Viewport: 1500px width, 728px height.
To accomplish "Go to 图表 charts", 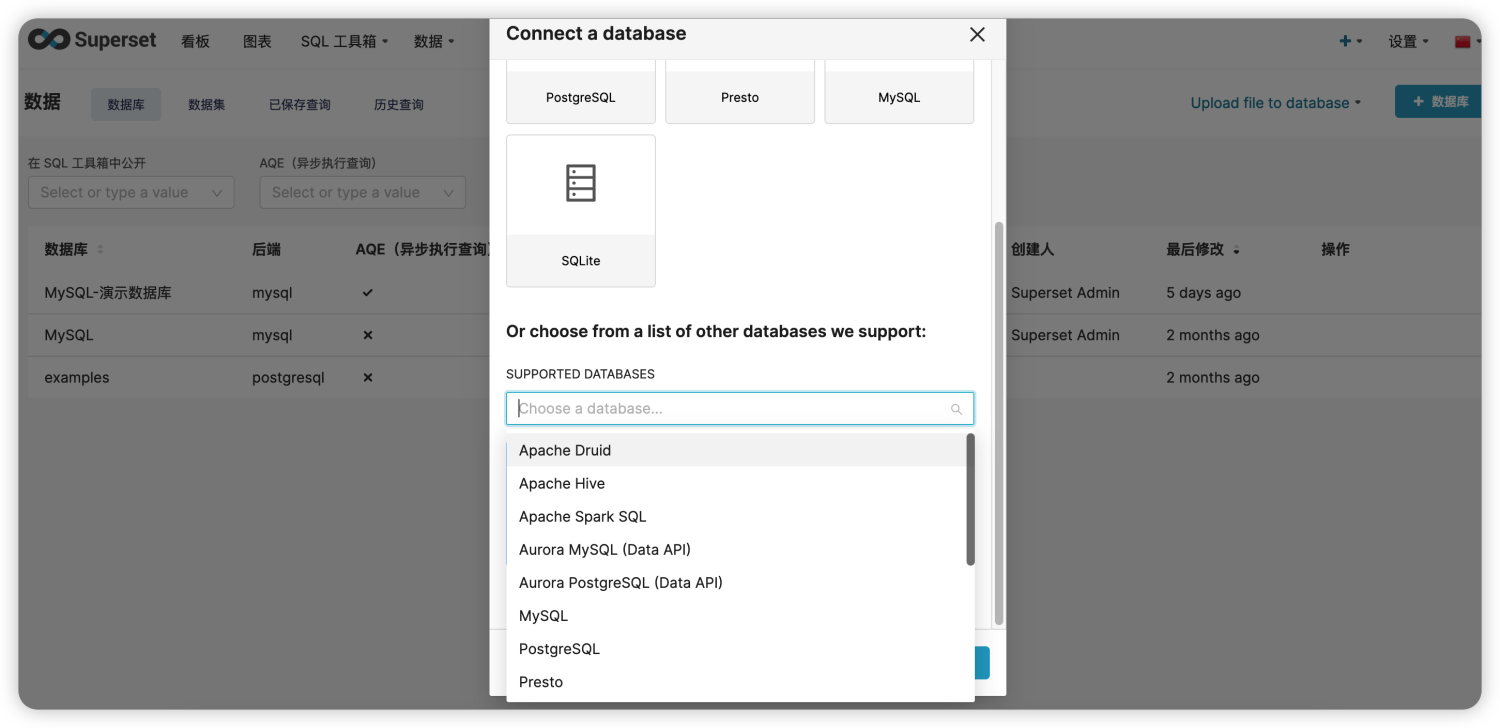I will 257,41.
